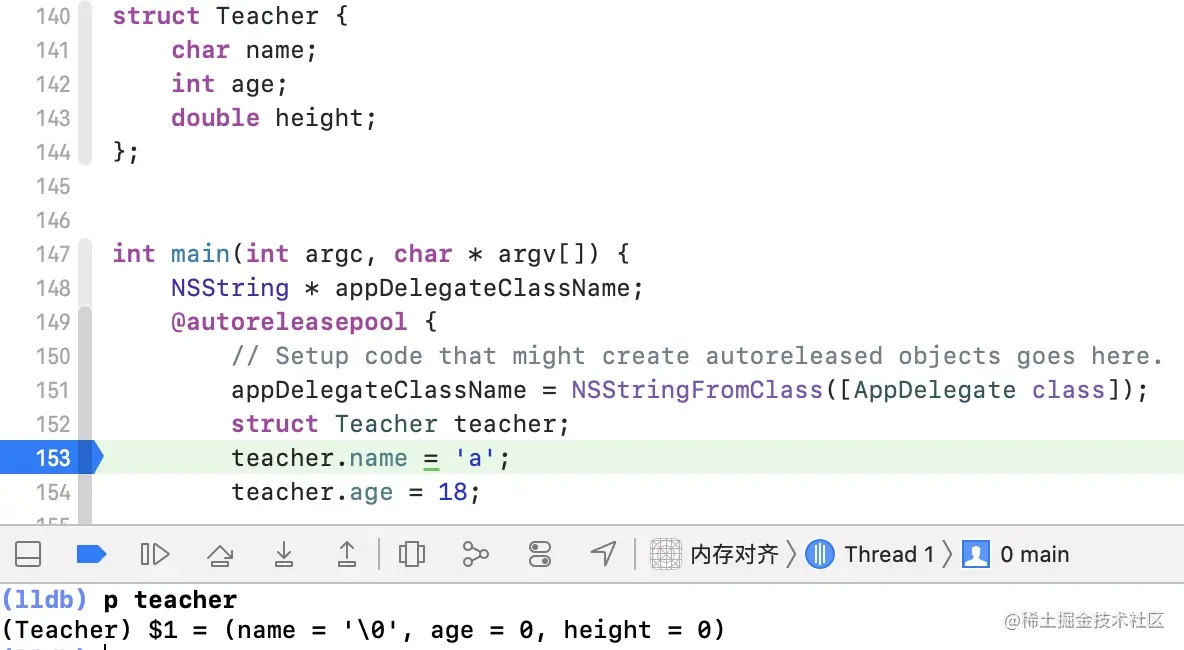Click appDelegateClassName on line 148
This screenshot has width=1184, height=650.
[x=483, y=288]
